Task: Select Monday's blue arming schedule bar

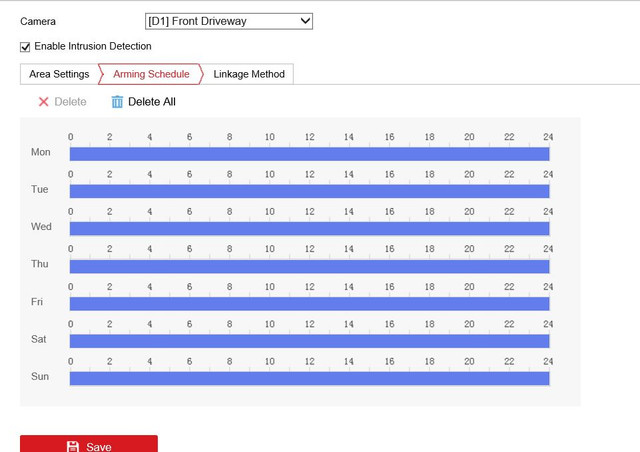Action: tap(309, 153)
